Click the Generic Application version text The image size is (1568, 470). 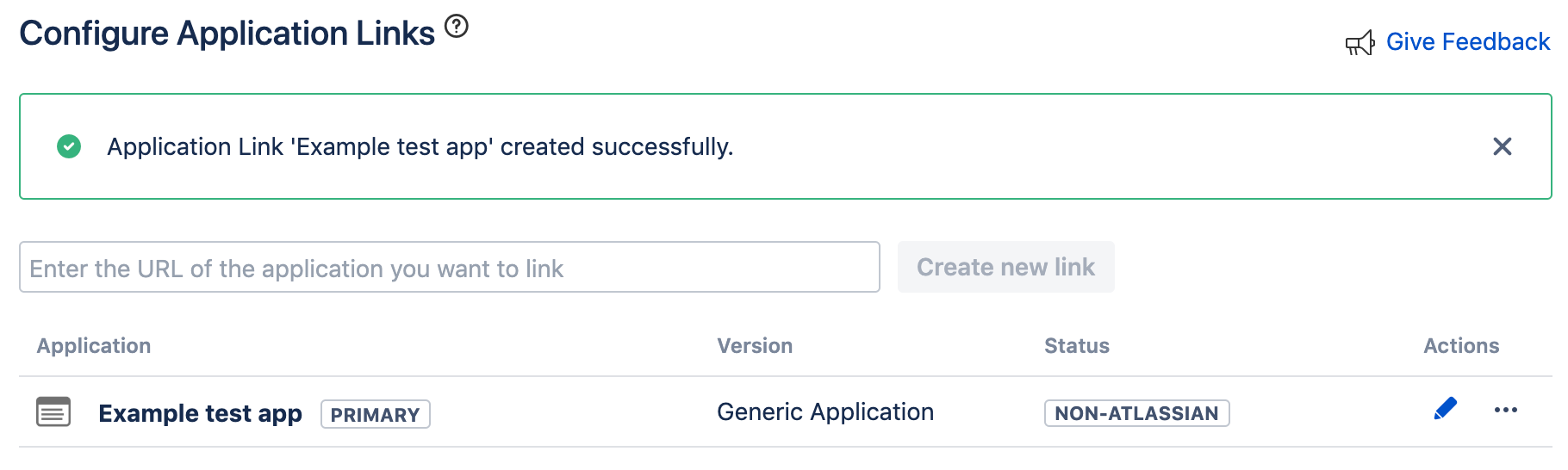click(x=824, y=411)
